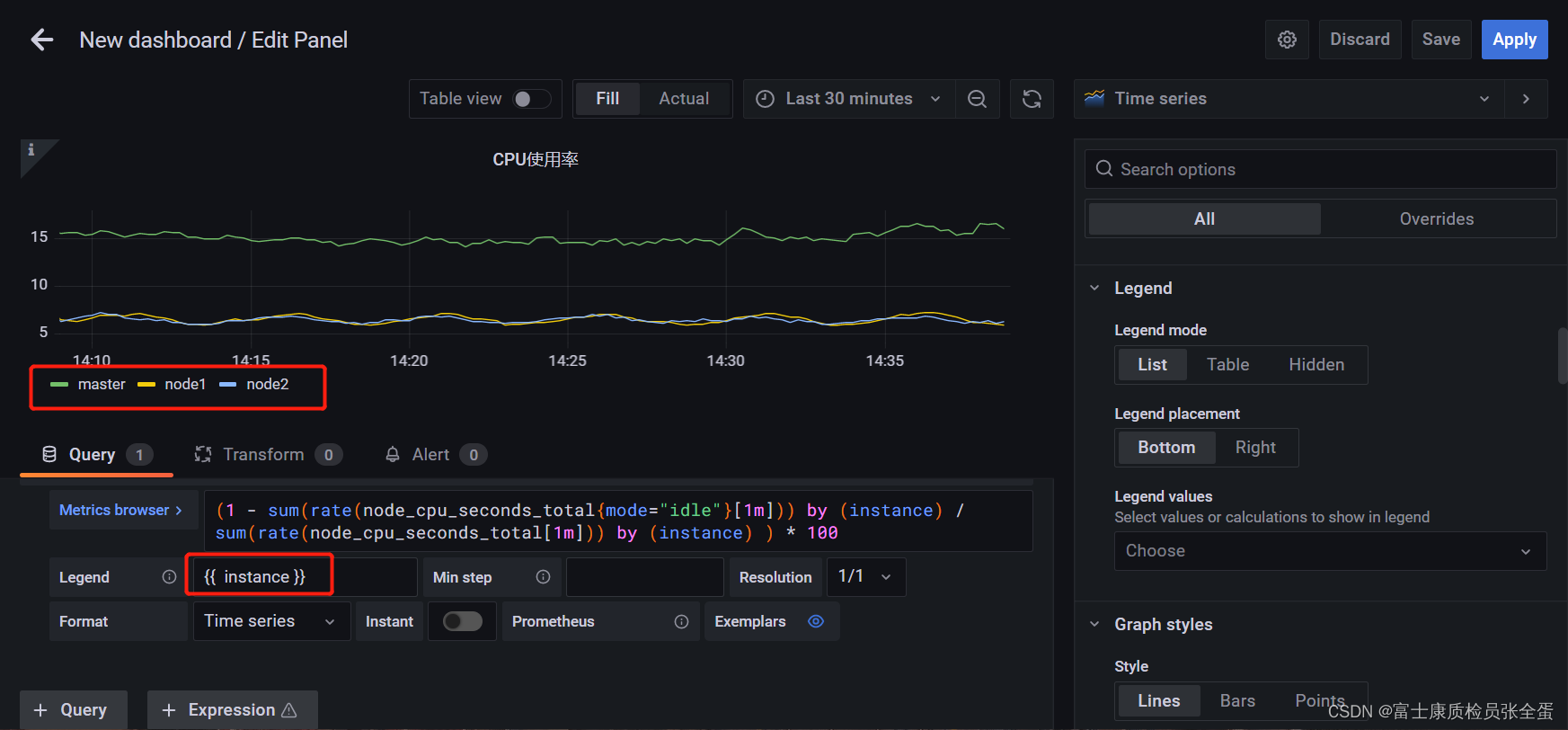
Task: Click the panel info corner icon
Action: (31, 150)
